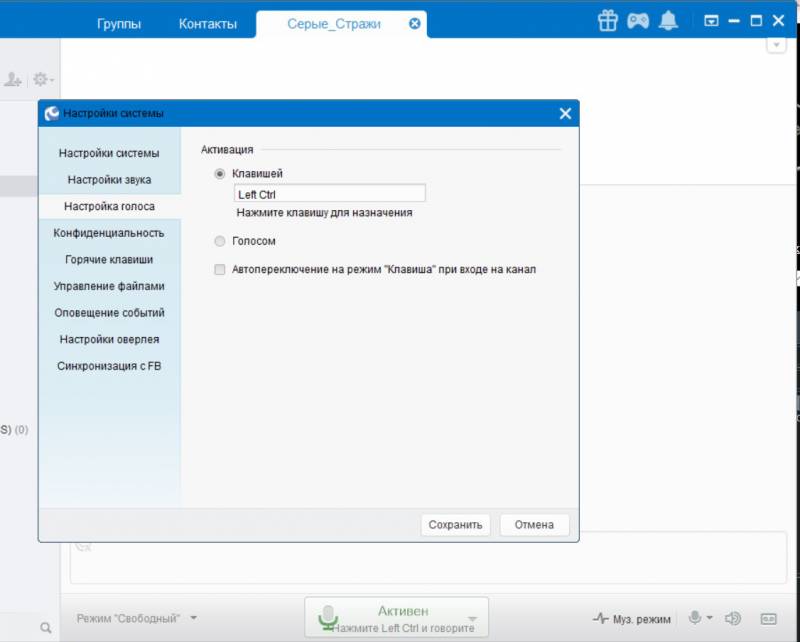This screenshot has height=642, width=800.
Task: Switch to the Контакты tab
Action: 208,24
